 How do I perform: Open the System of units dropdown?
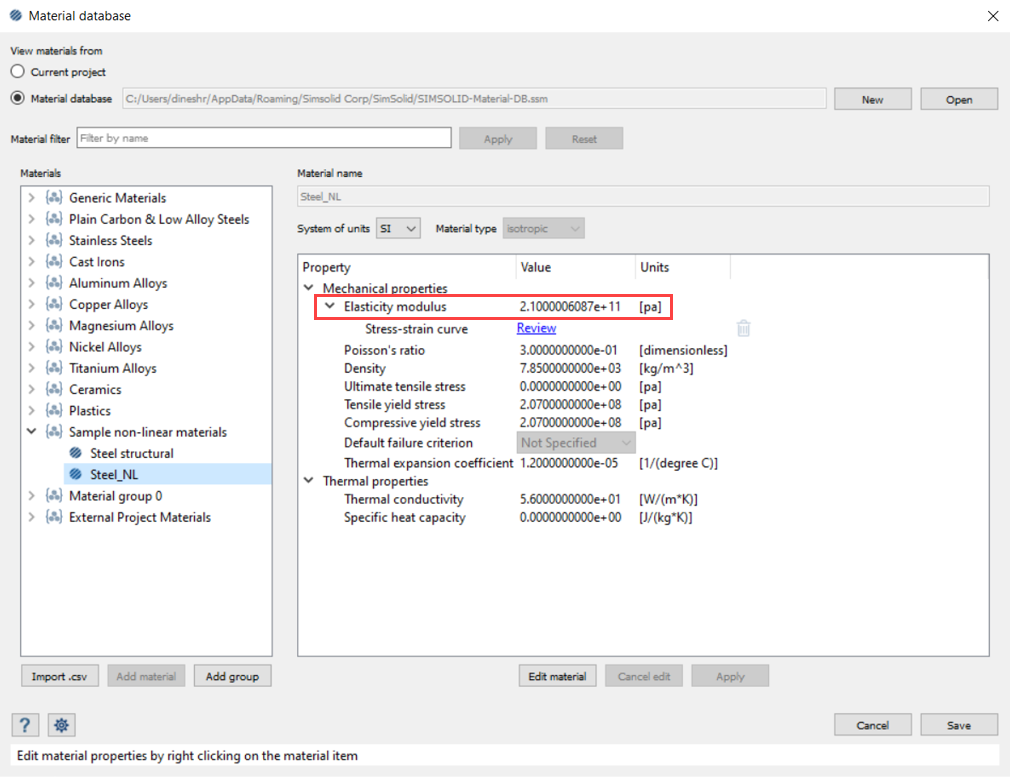398,229
